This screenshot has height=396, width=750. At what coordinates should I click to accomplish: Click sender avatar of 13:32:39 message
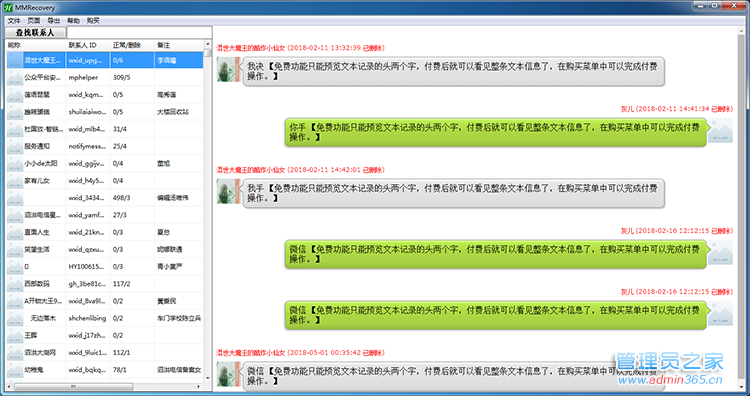pyautogui.click(x=228, y=69)
